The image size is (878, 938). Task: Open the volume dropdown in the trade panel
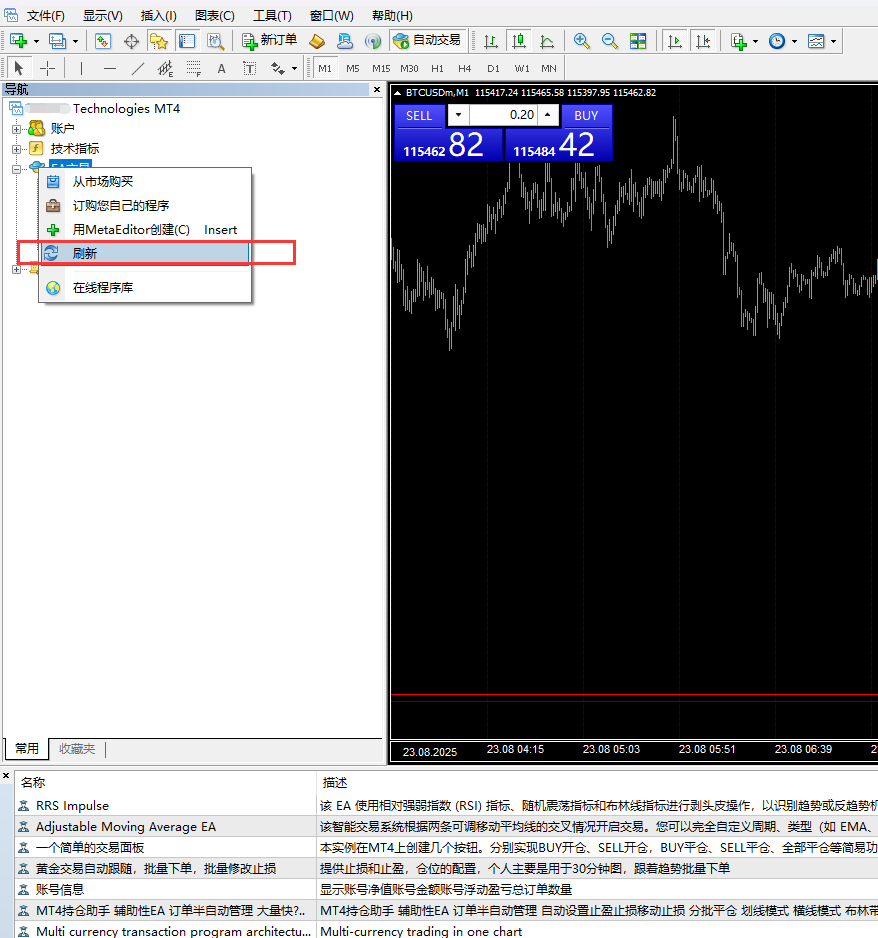pyautogui.click(x=457, y=115)
